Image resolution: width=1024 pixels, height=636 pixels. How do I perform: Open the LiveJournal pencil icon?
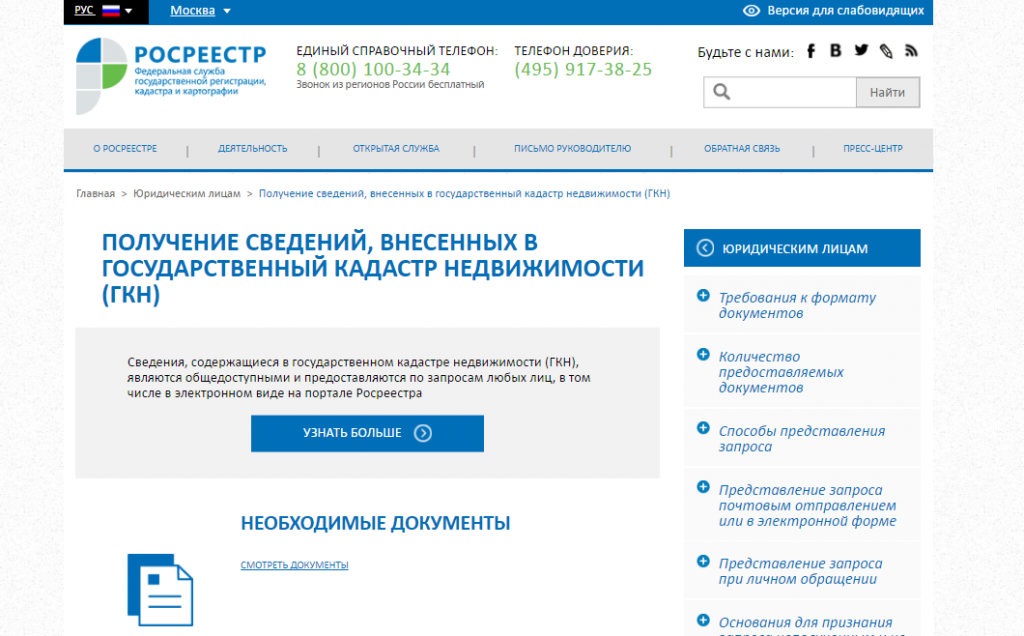coord(886,52)
